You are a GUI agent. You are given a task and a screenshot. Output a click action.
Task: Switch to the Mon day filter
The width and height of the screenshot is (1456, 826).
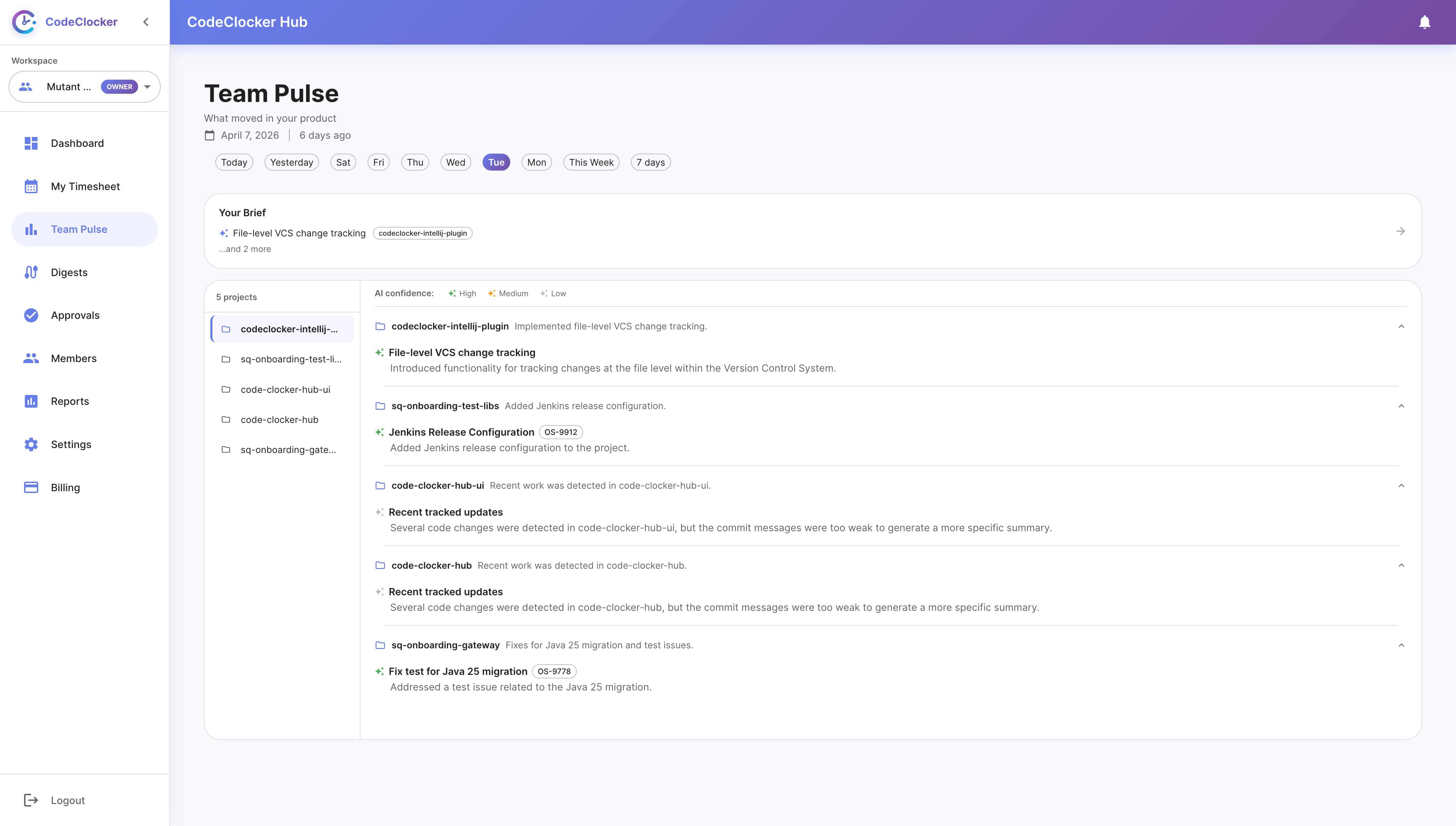coord(536,162)
